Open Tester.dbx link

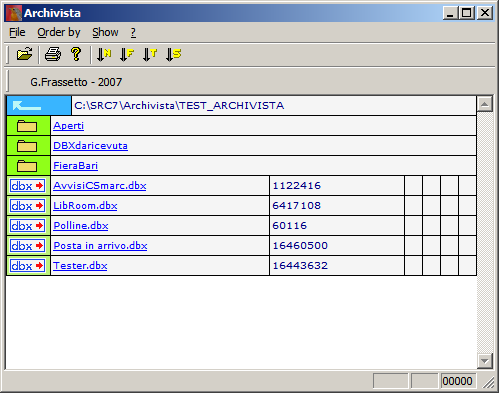80,266
